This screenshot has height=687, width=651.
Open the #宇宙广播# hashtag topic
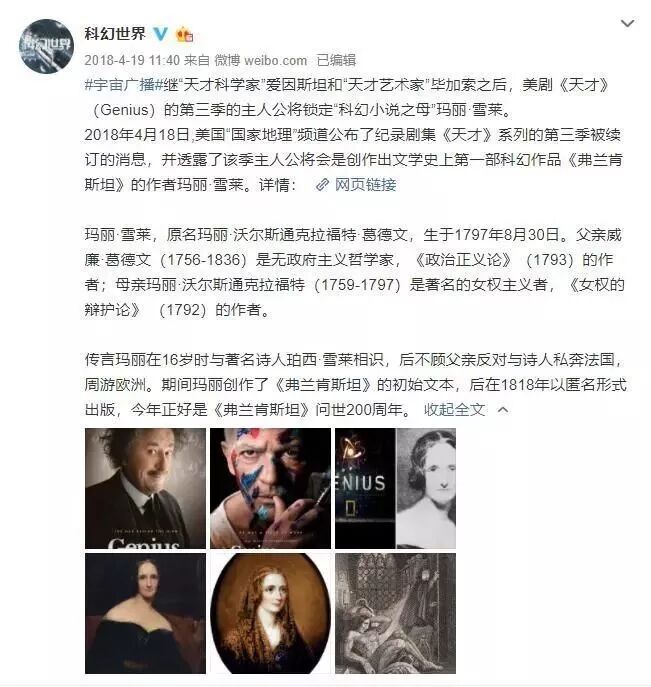click(x=120, y=84)
